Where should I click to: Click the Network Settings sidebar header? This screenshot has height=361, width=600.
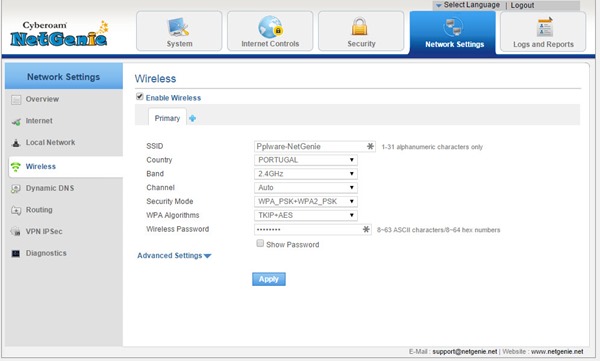[x=64, y=77]
